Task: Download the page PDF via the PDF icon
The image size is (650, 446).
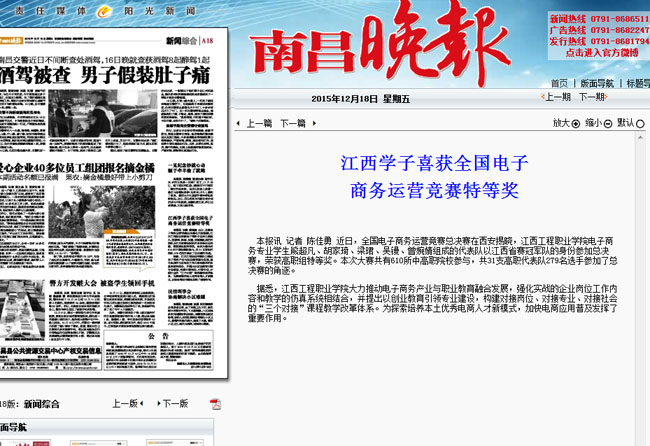Action: pos(215,404)
